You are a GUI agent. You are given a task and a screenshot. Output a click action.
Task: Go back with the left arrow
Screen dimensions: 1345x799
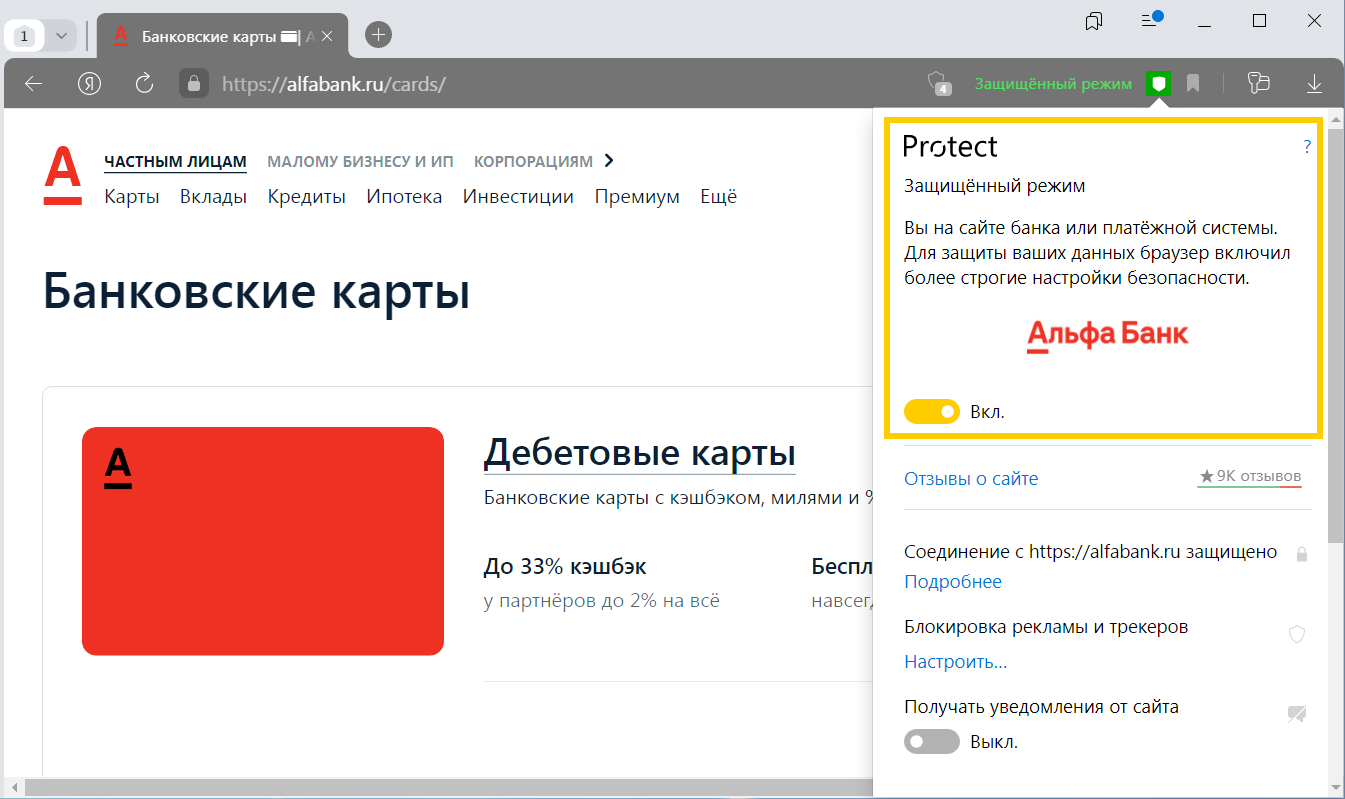[33, 84]
